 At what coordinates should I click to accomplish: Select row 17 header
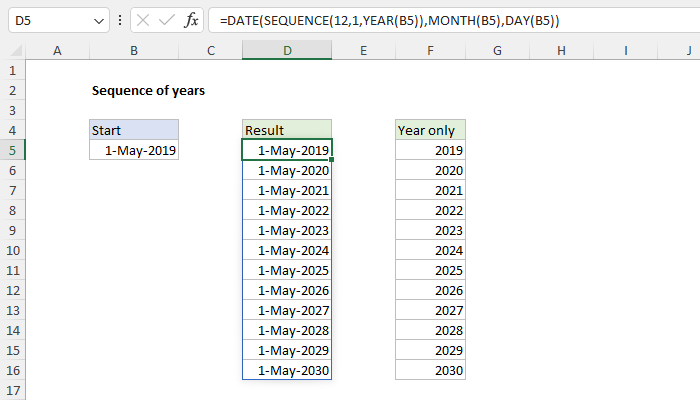coord(12,390)
